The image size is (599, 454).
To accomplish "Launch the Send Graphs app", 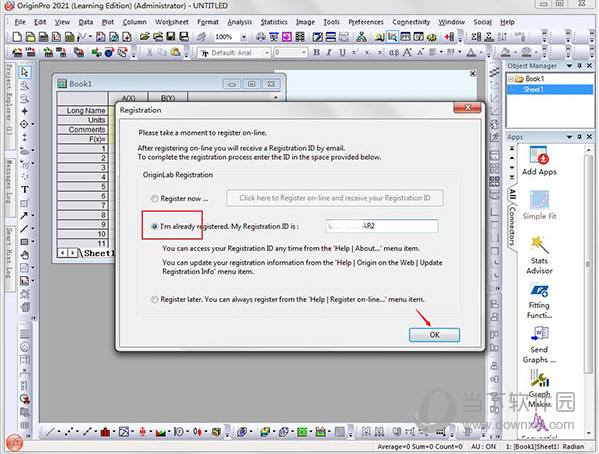I will tap(539, 345).
